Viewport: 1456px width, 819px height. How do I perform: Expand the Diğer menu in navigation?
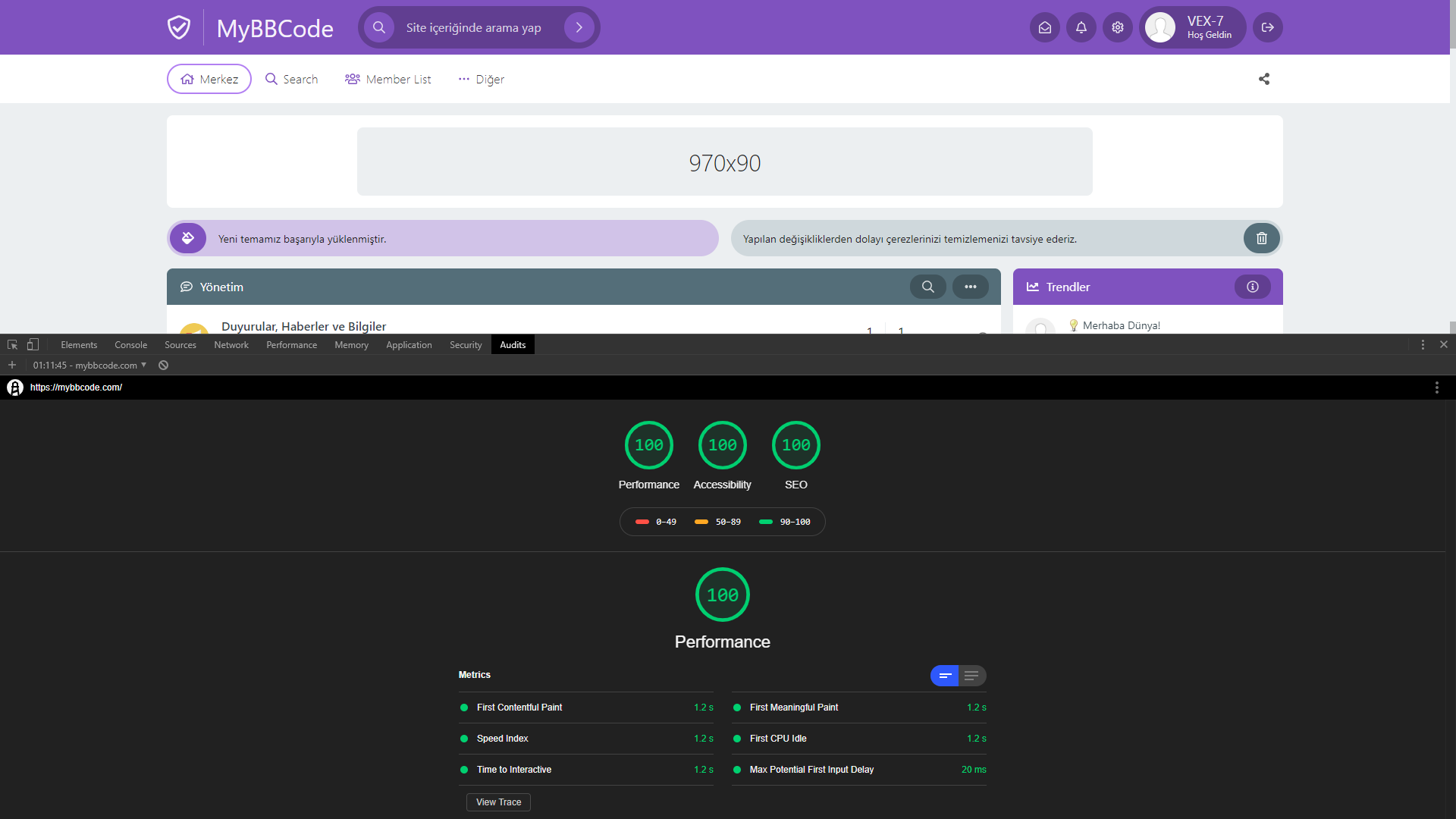[481, 79]
